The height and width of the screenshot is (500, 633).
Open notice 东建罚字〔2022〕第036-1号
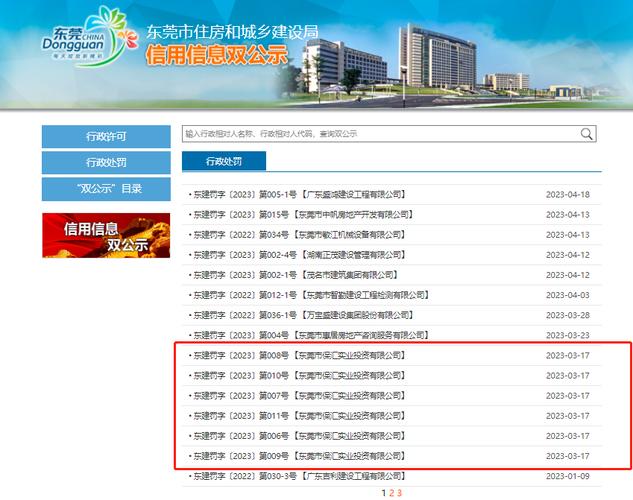click(302, 315)
